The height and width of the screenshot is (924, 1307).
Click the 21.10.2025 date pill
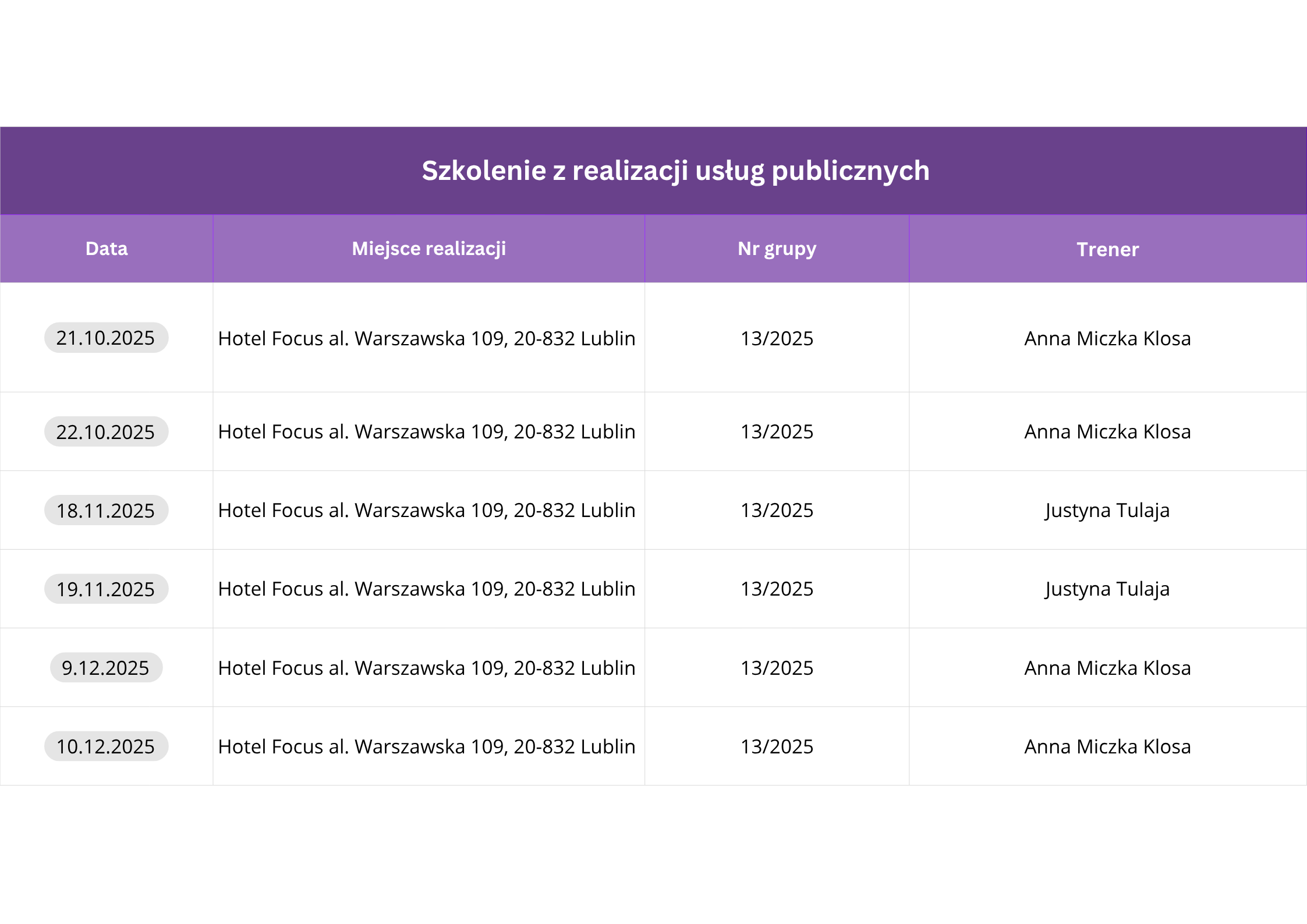tap(106, 338)
